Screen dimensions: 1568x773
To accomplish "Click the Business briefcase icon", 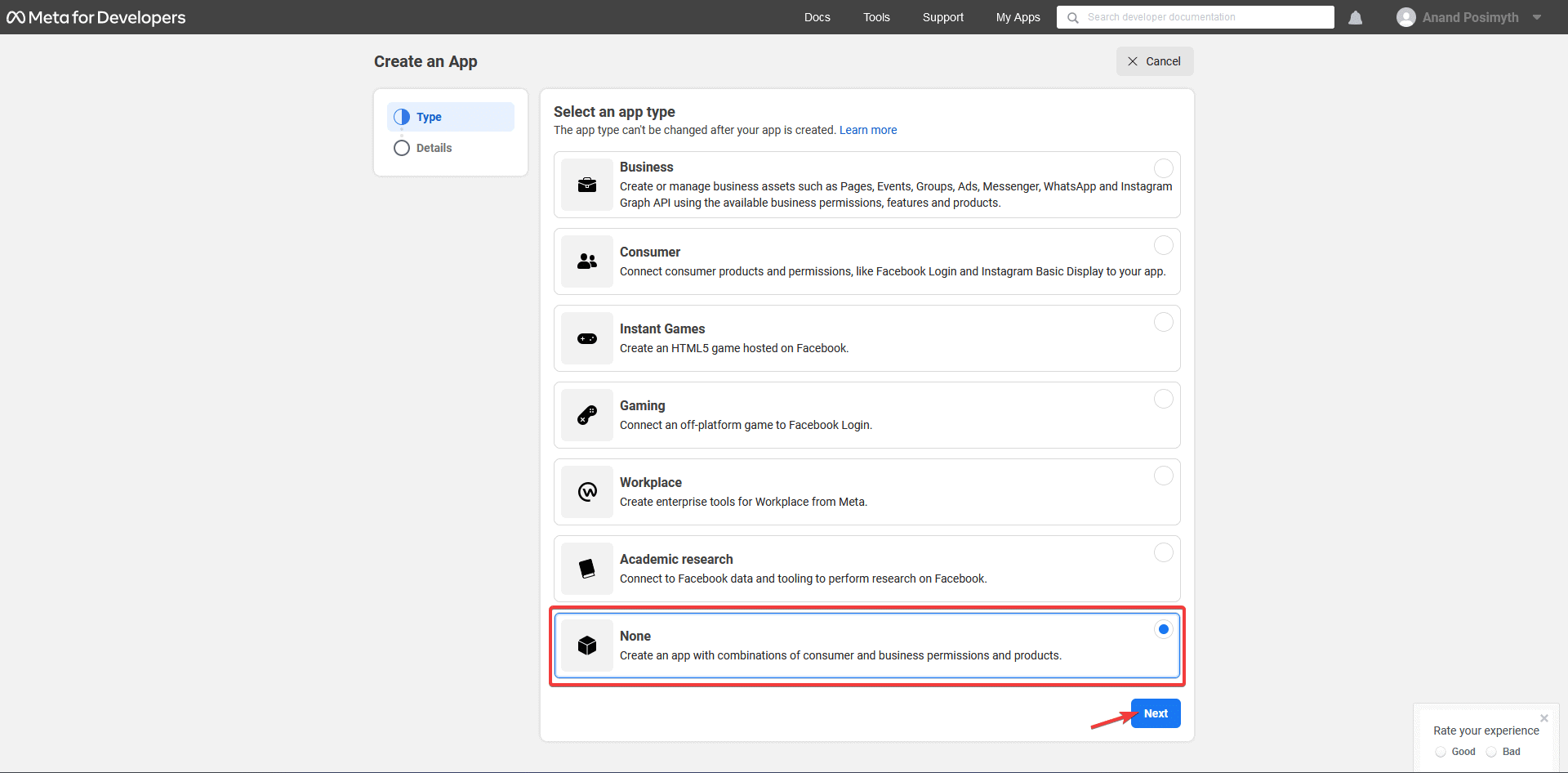I will coord(586,185).
